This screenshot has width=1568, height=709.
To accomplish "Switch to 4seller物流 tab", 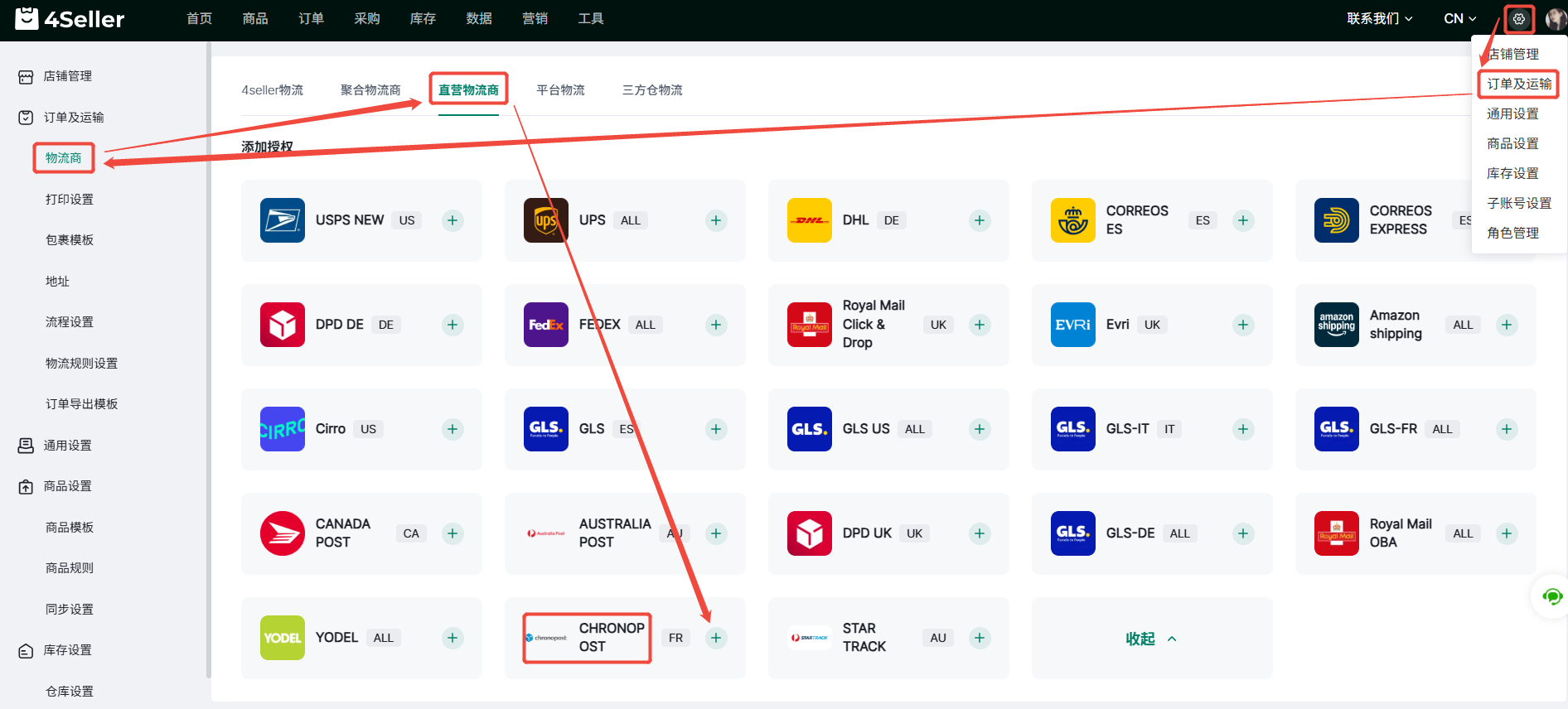I will point(272,89).
